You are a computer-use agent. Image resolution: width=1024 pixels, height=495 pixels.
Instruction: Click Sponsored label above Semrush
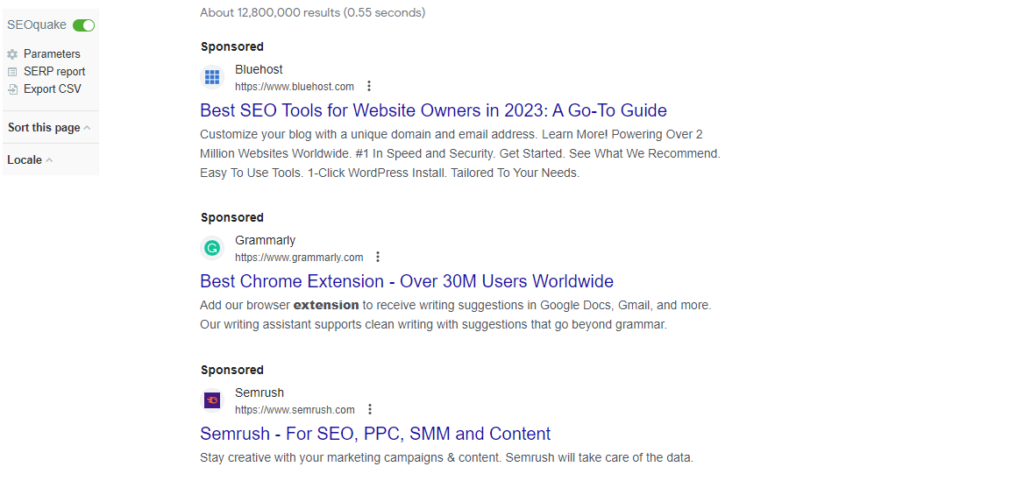[232, 370]
